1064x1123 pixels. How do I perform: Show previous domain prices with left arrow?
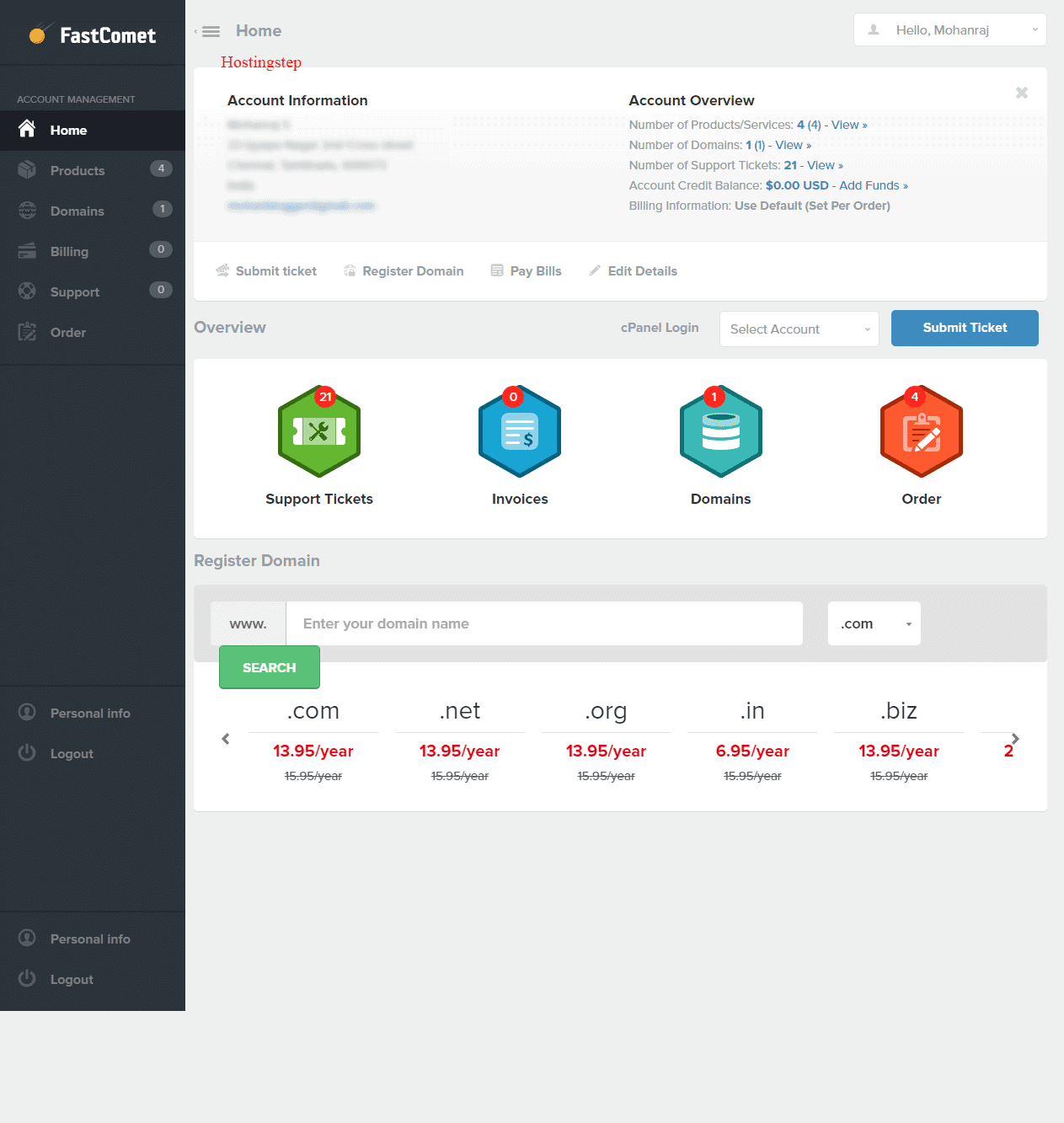tap(226, 739)
